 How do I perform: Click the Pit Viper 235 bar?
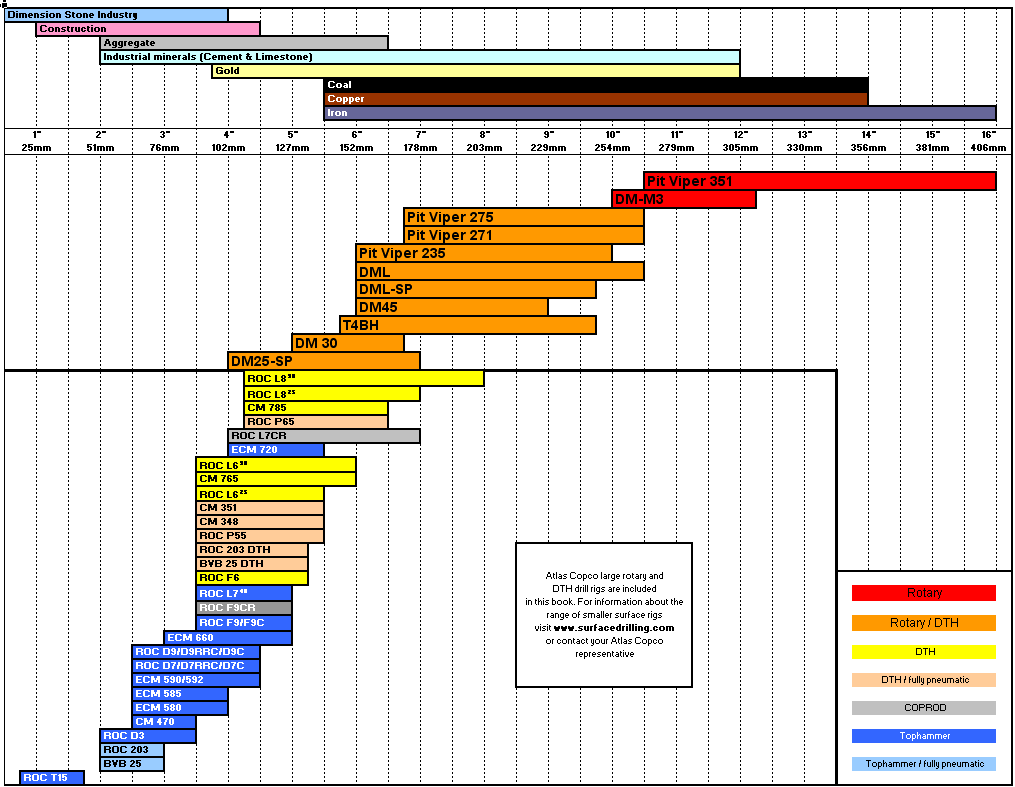(x=484, y=254)
